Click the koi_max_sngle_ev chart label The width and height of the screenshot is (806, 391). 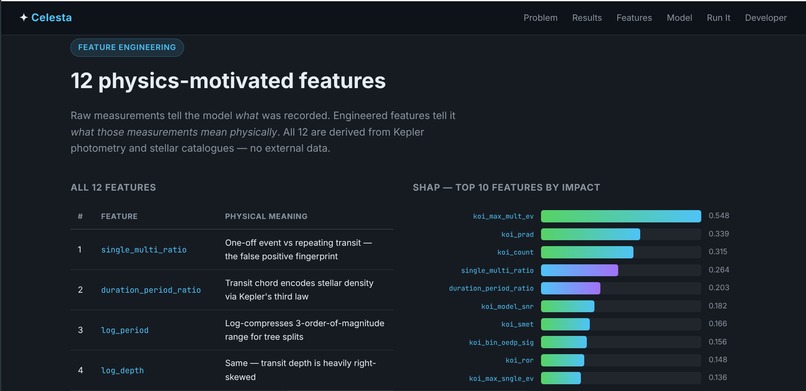pos(501,378)
